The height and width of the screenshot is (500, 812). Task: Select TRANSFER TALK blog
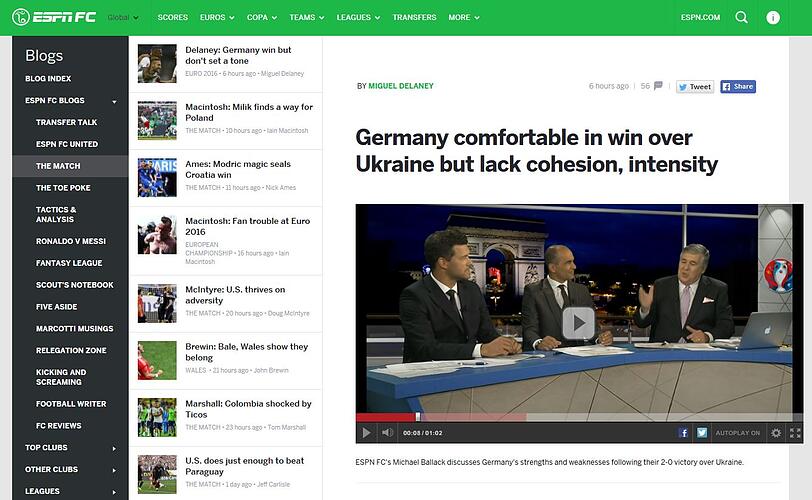(66, 122)
